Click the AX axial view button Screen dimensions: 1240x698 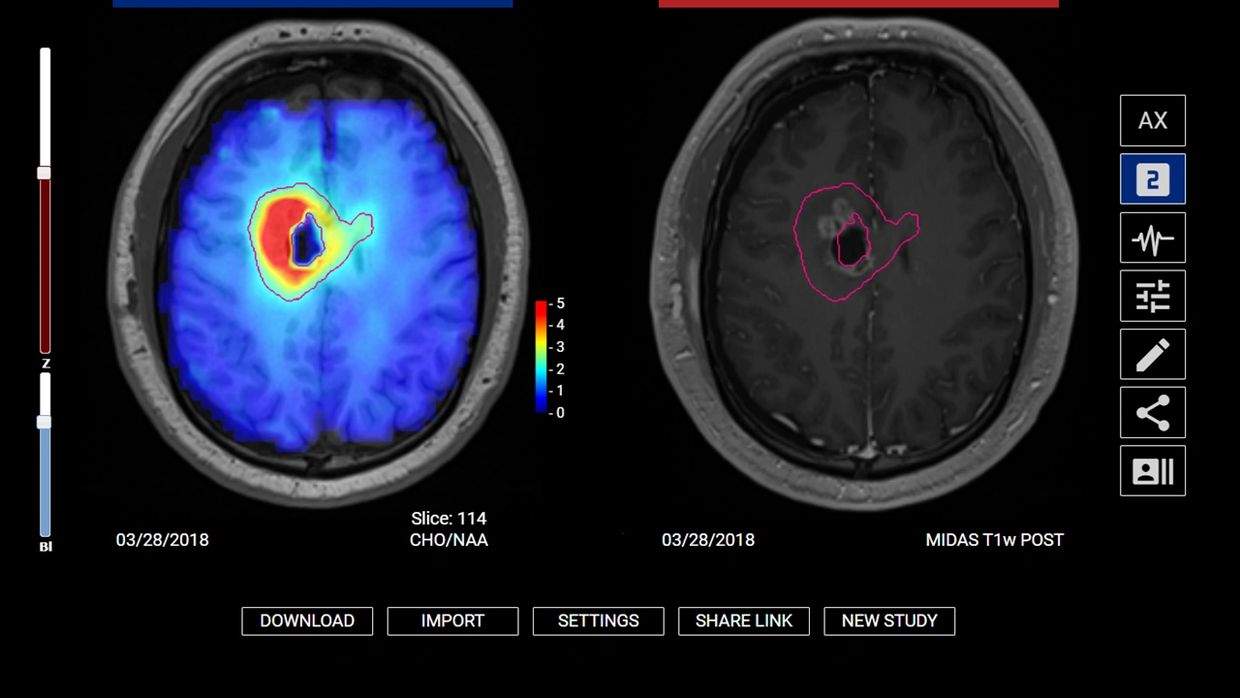click(1152, 121)
